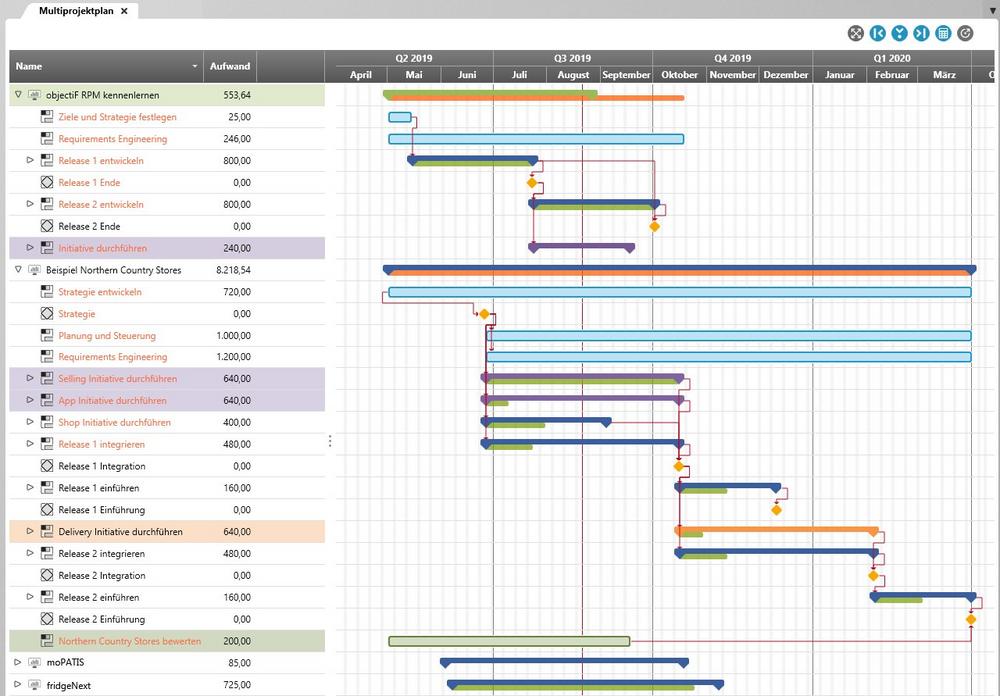1000x696 pixels.
Task: Click the task icon beside Ziele und Strategie festlegen
Action: coord(46,117)
